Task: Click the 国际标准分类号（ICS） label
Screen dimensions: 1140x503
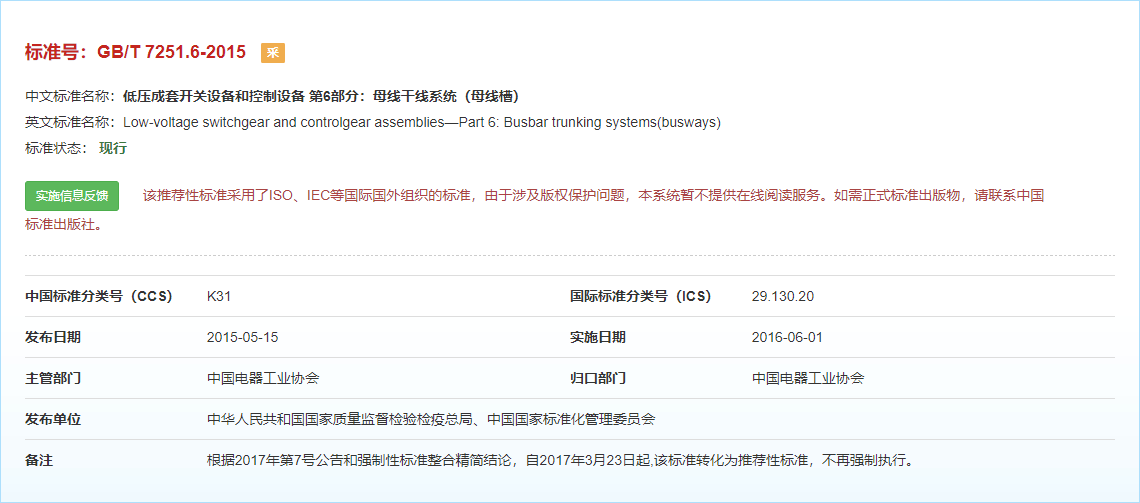Action: 640,296
